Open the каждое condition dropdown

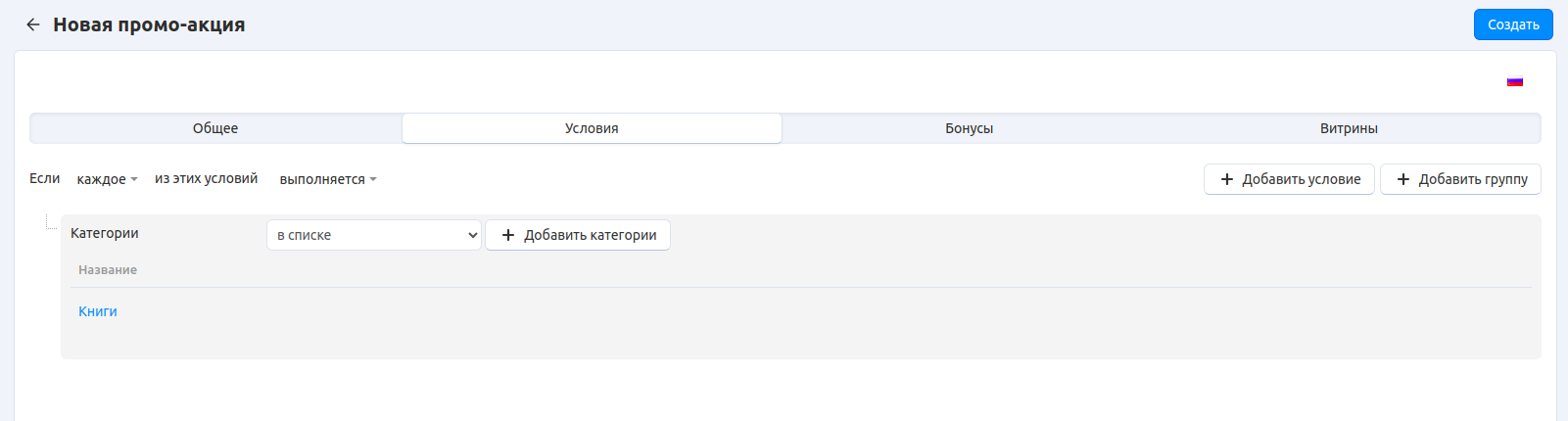pyautogui.click(x=107, y=179)
